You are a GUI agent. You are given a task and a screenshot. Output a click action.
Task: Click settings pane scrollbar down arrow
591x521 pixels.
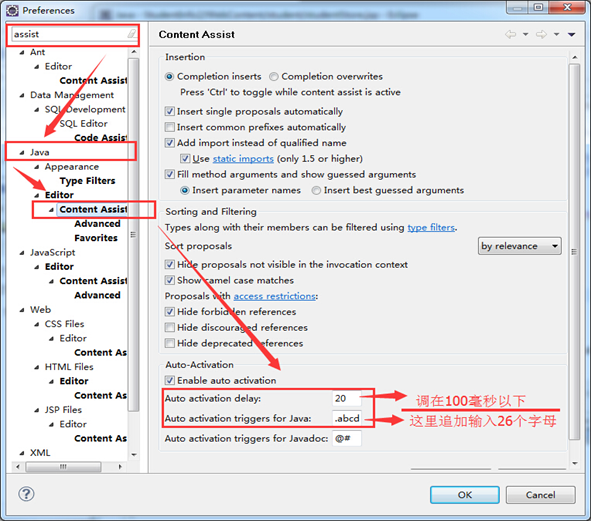(574, 463)
